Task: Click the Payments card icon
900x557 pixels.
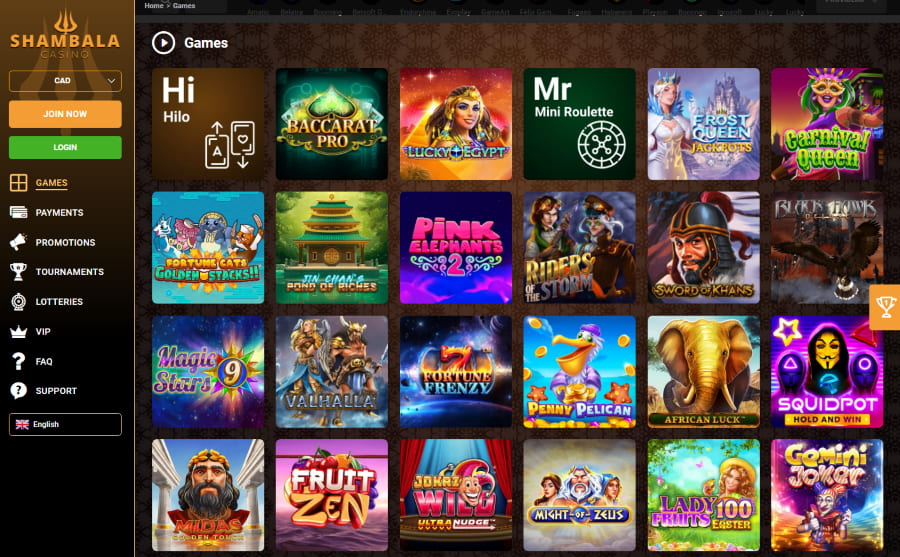Action: point(18,212)
